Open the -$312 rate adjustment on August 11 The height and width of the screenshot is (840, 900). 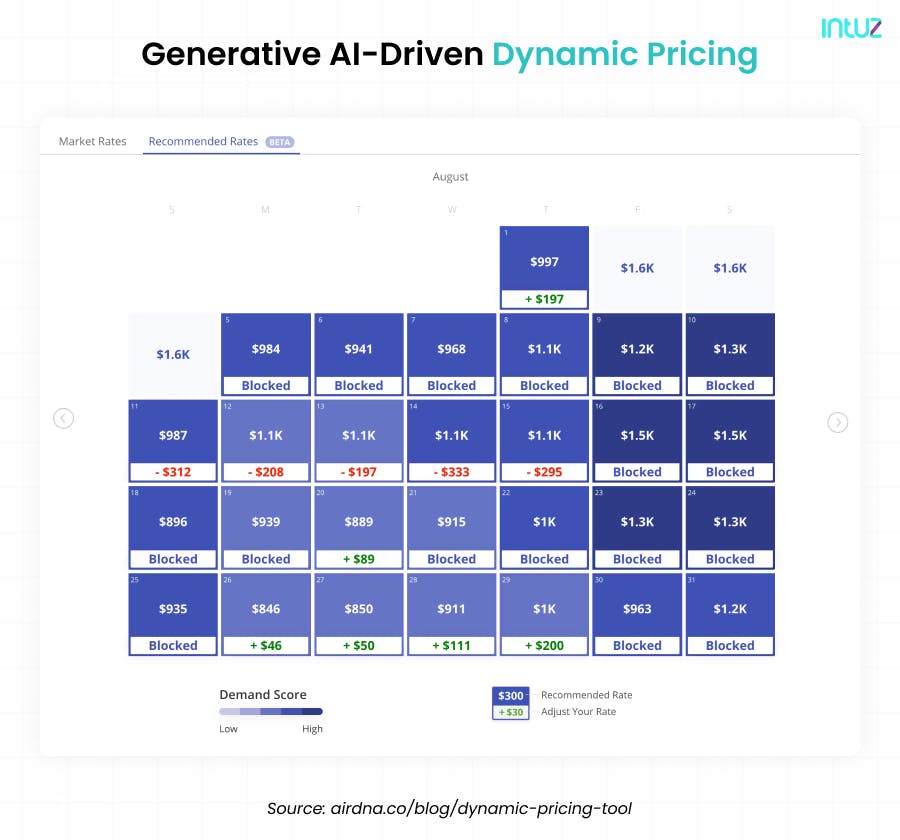coord(172,472)
